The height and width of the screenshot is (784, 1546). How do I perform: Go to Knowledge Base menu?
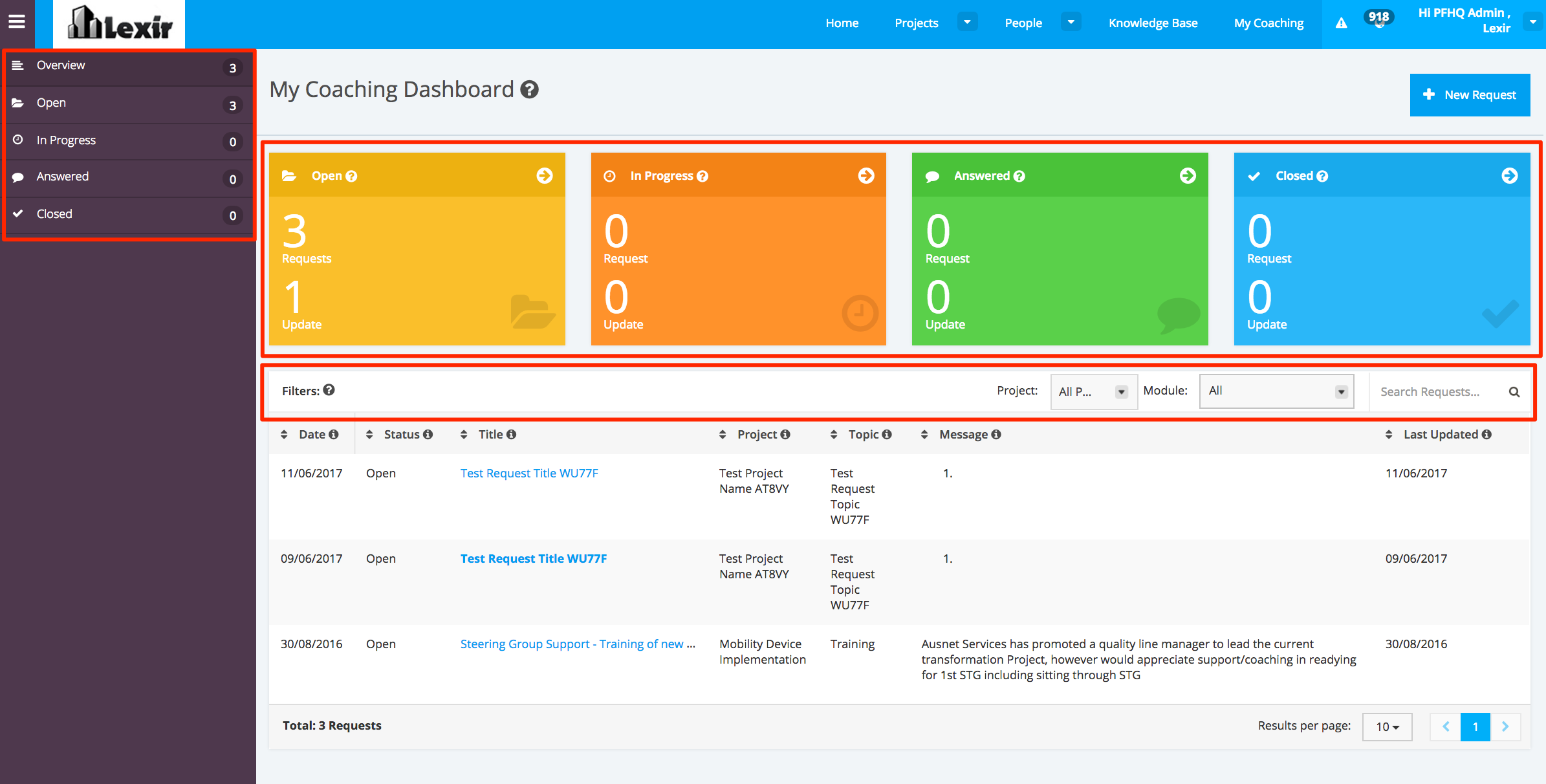click(1153, 23)
